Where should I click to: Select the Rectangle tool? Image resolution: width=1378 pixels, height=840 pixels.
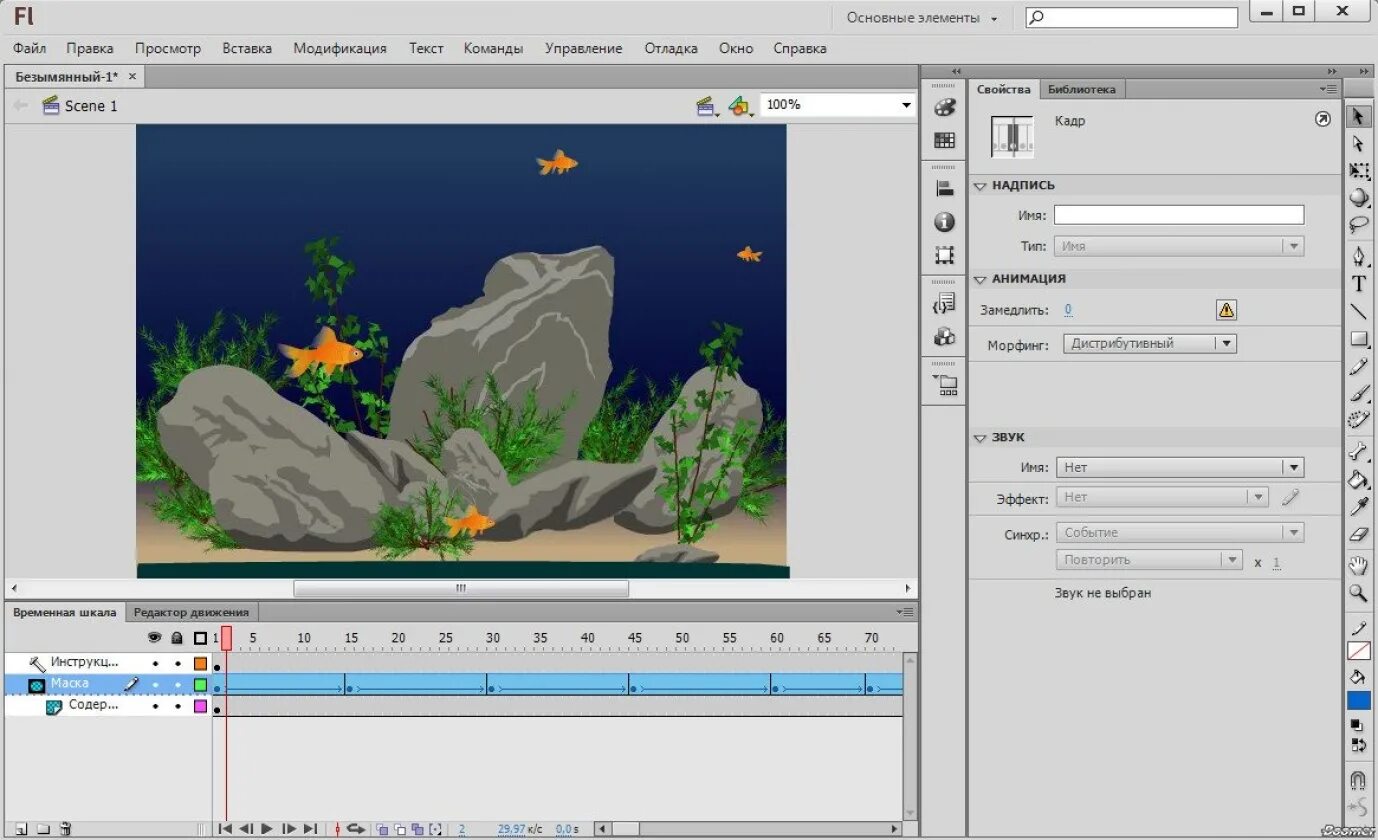1358,339
